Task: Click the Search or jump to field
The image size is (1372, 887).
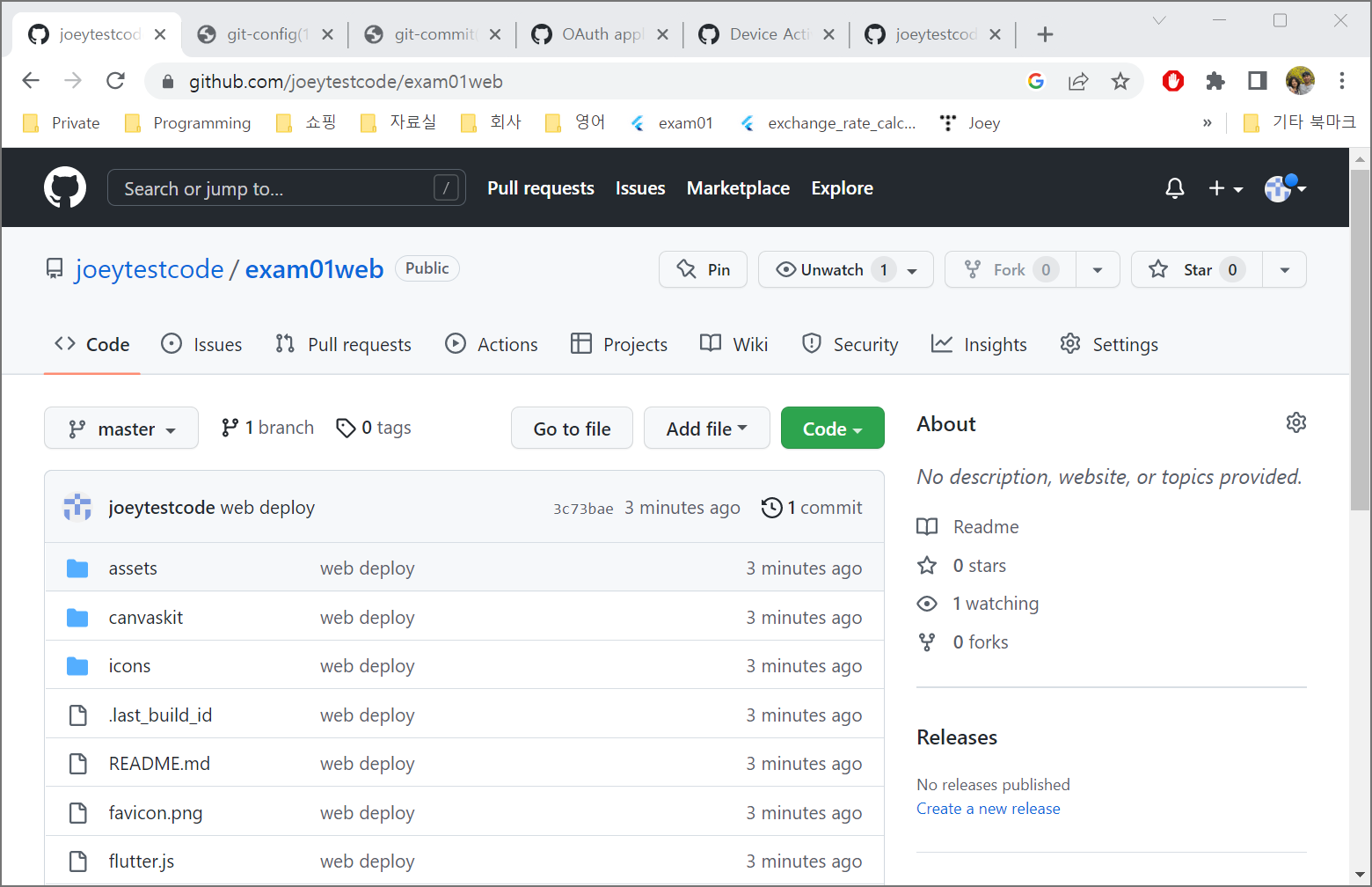Action: click(x=286, y=188)
